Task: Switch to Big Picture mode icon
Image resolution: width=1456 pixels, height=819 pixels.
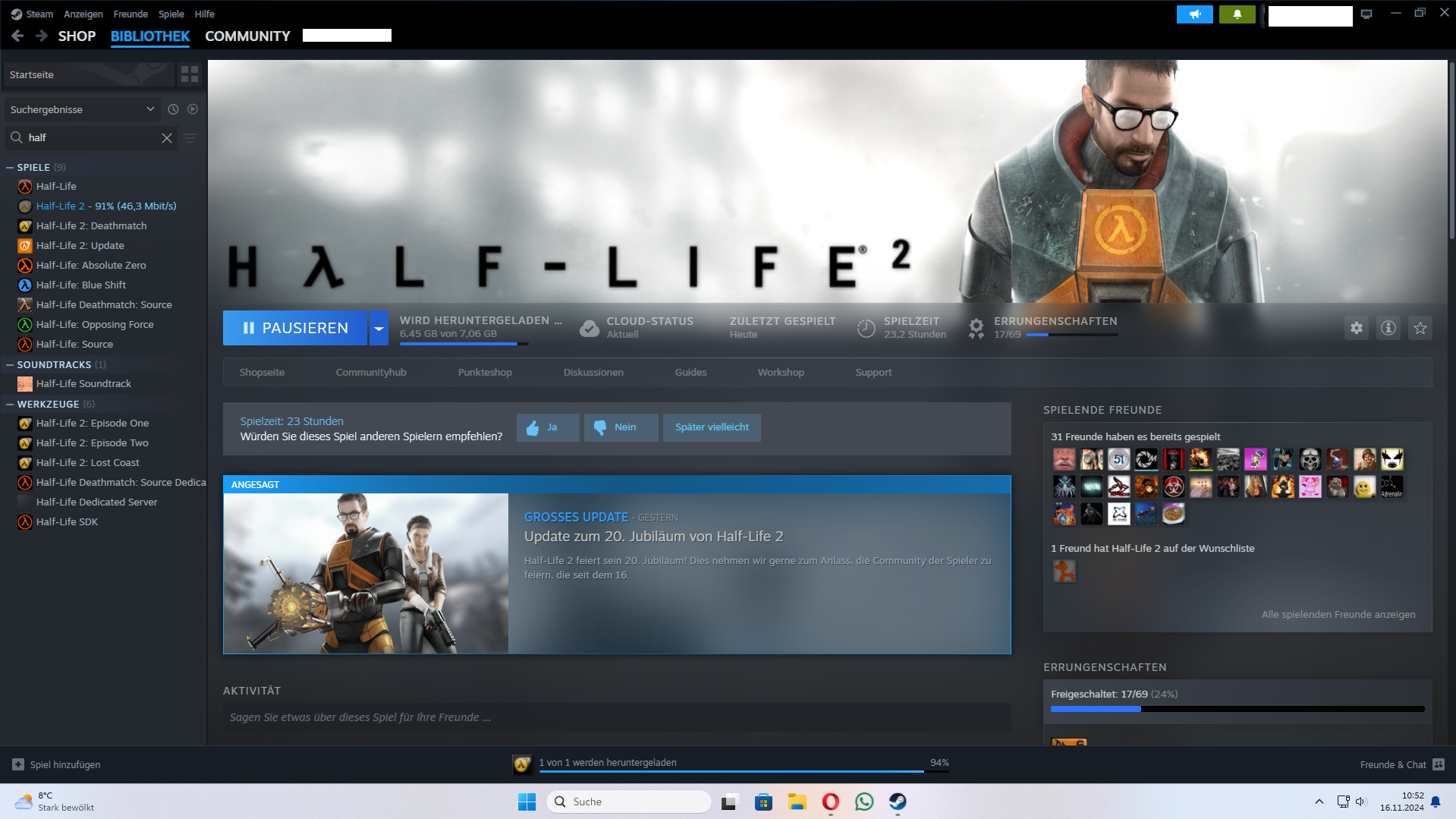Action: pyautogui.click(x=1366, y=14)
